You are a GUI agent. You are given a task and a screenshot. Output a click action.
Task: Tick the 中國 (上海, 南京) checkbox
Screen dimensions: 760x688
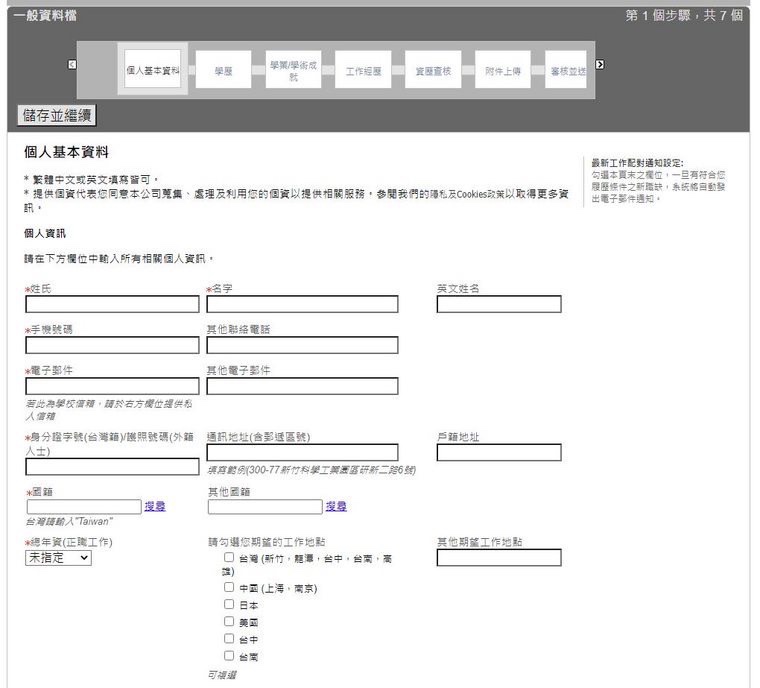[x=229, y=588]
